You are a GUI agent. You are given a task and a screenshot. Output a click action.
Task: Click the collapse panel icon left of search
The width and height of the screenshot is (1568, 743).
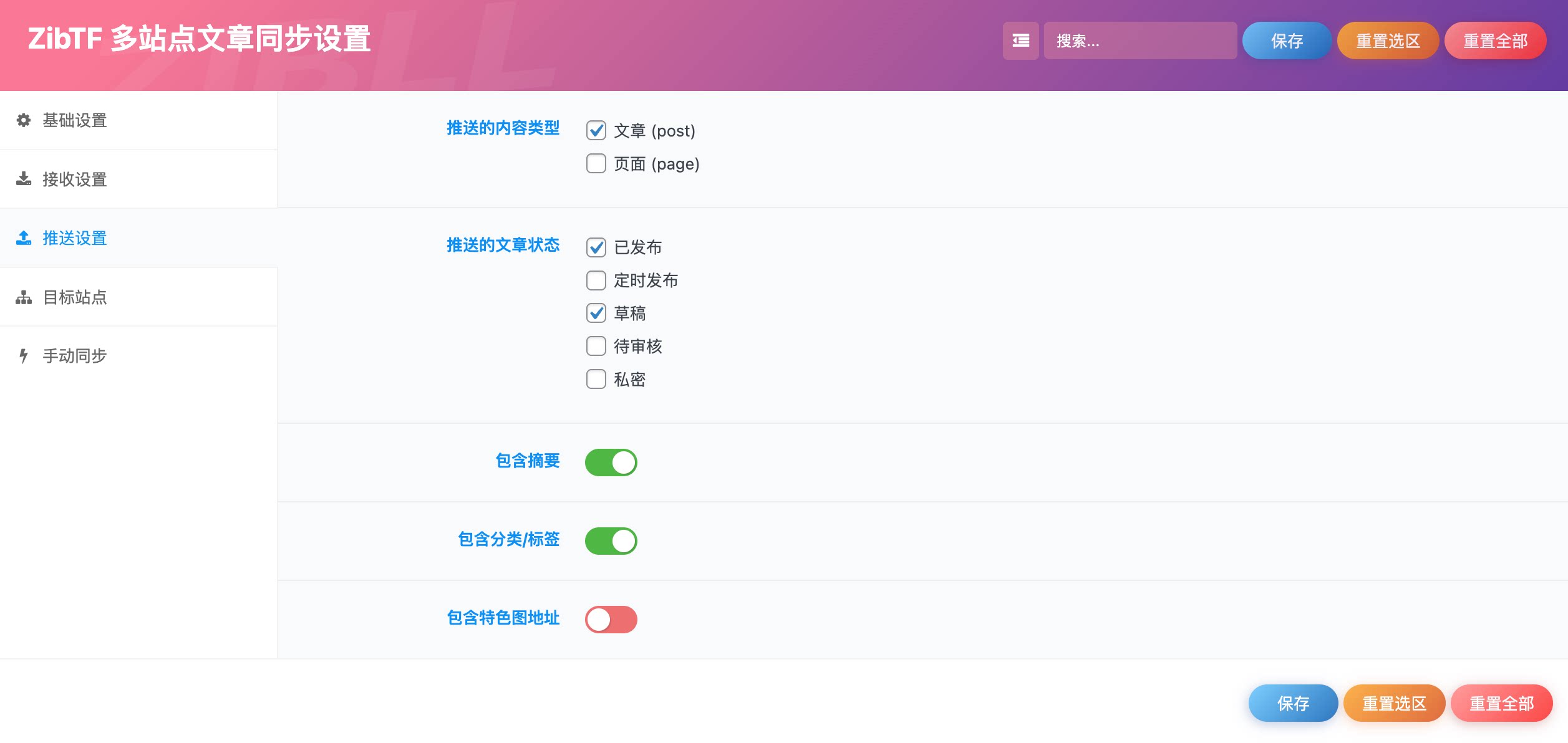(x=1020, y=40)
